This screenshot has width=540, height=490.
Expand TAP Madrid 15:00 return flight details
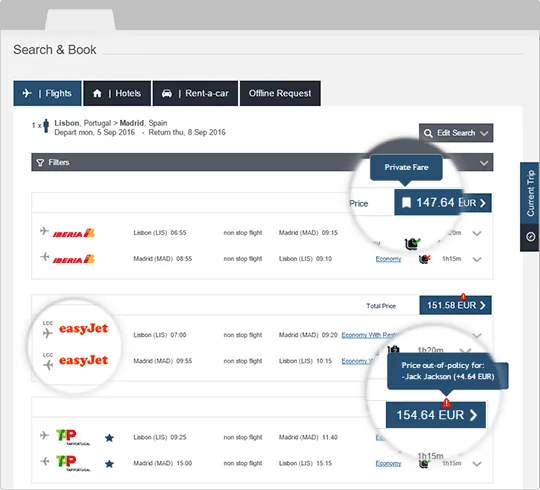point(477,464)
